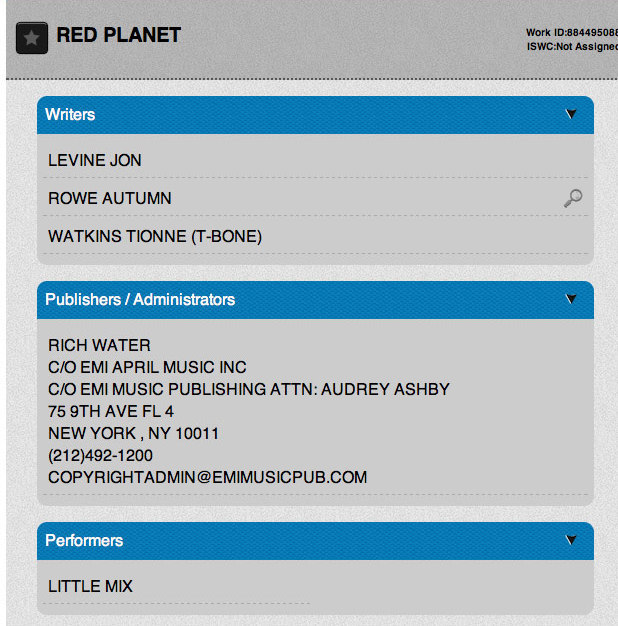618x626 pixels.
Task: Select publisher RICH WATER
Action: click(99, 345)
